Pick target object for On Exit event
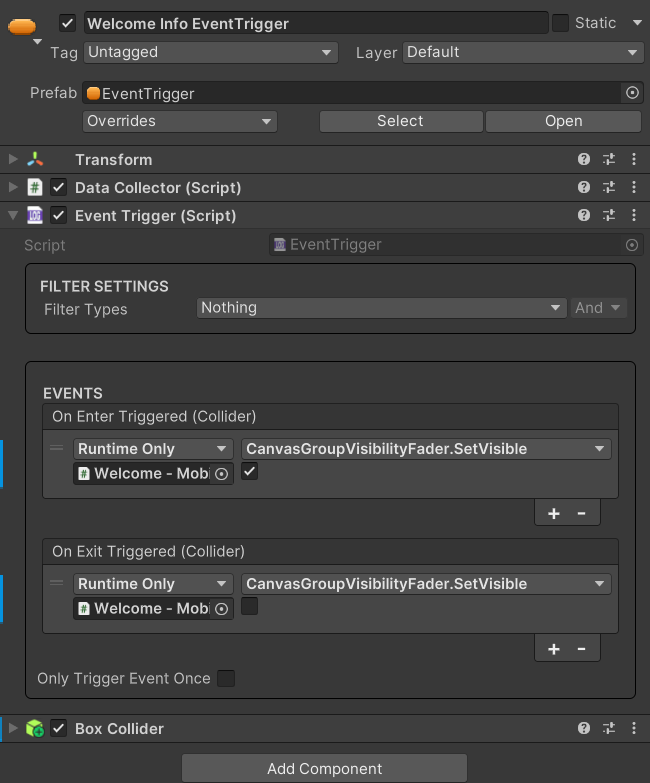This screenshot has width=650, height=783. [222, 609]
